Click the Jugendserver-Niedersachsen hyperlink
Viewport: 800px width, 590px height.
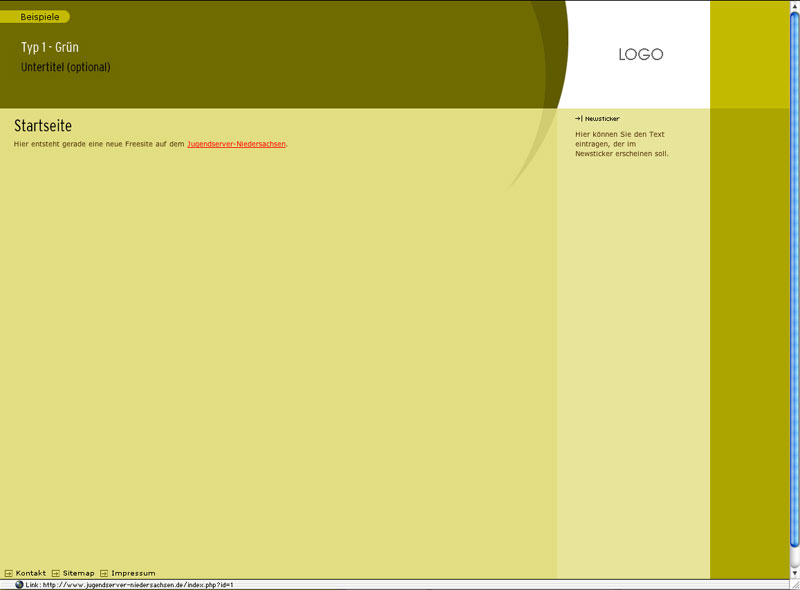(236, 144)
